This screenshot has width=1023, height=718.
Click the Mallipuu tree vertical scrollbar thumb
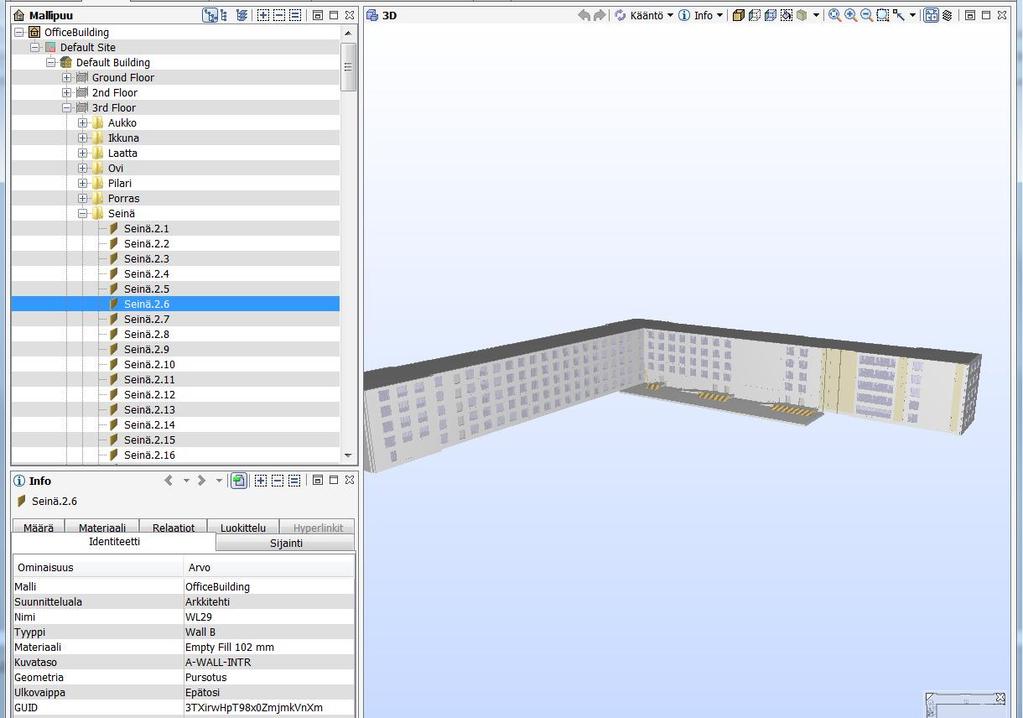348,67
